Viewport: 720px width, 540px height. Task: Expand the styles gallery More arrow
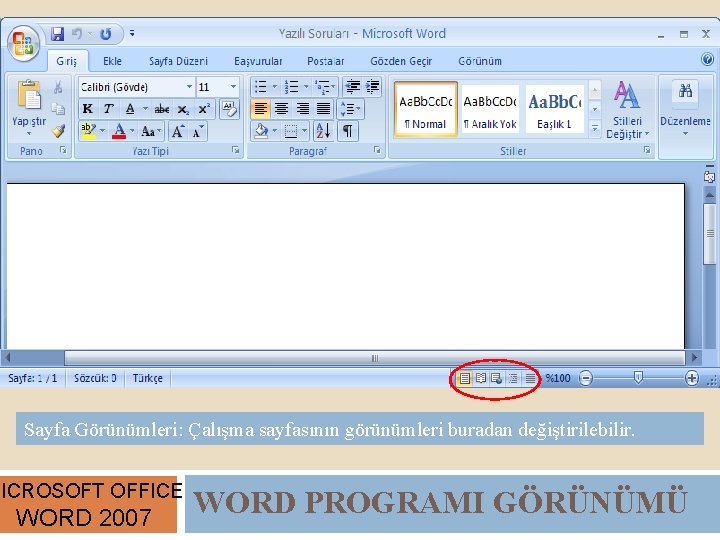coord(595,129)
